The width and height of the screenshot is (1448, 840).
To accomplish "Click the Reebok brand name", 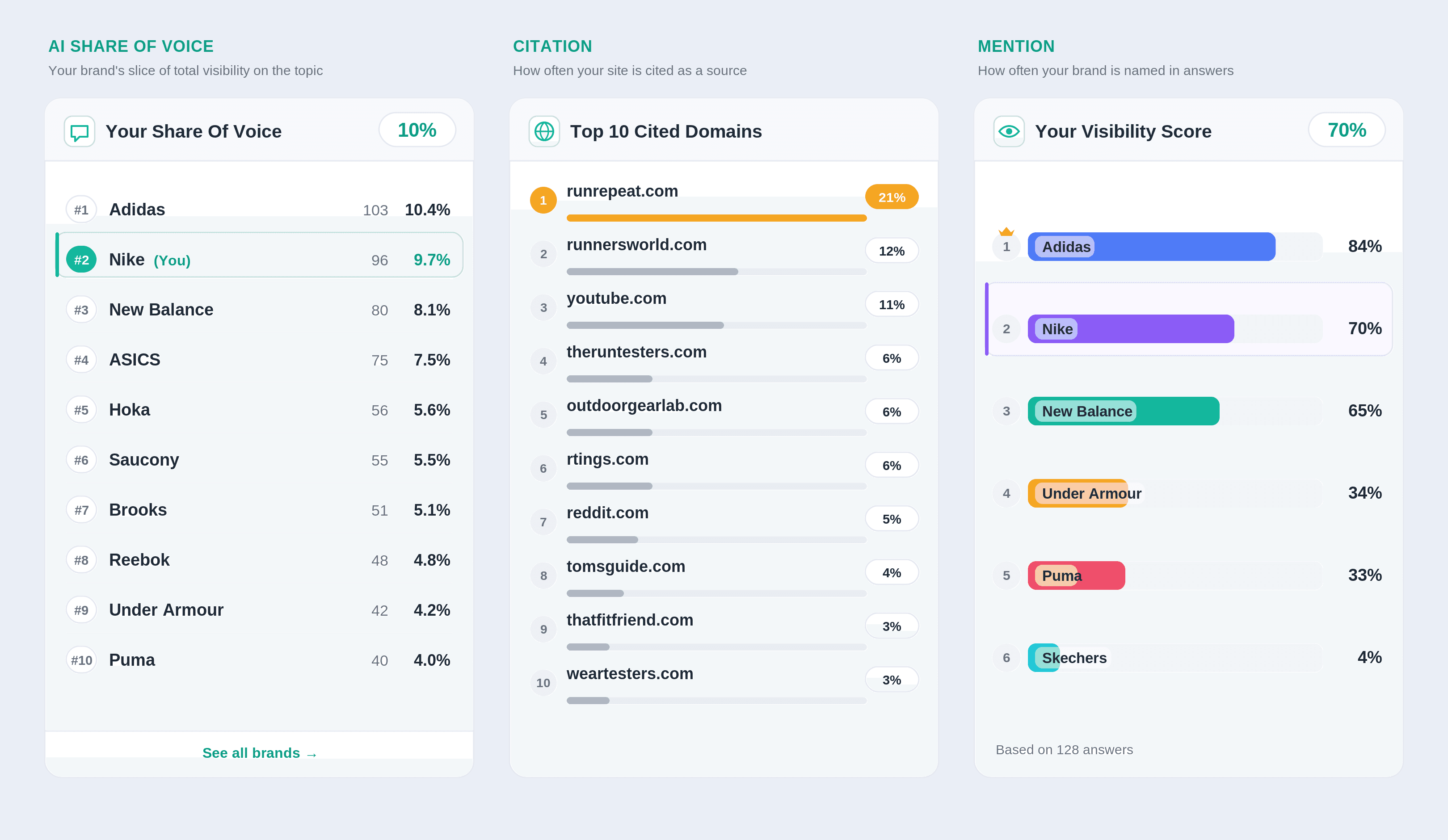I will [139, 559].
